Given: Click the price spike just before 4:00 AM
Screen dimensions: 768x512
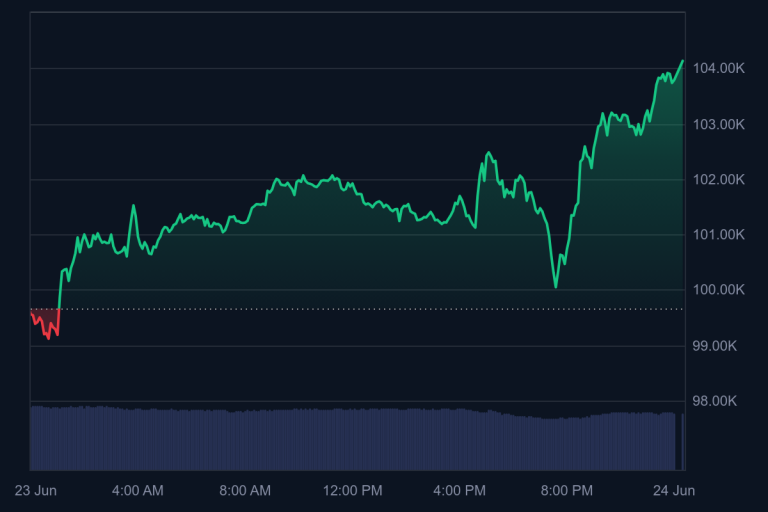Looking at the screenshot, I should 133,207.
